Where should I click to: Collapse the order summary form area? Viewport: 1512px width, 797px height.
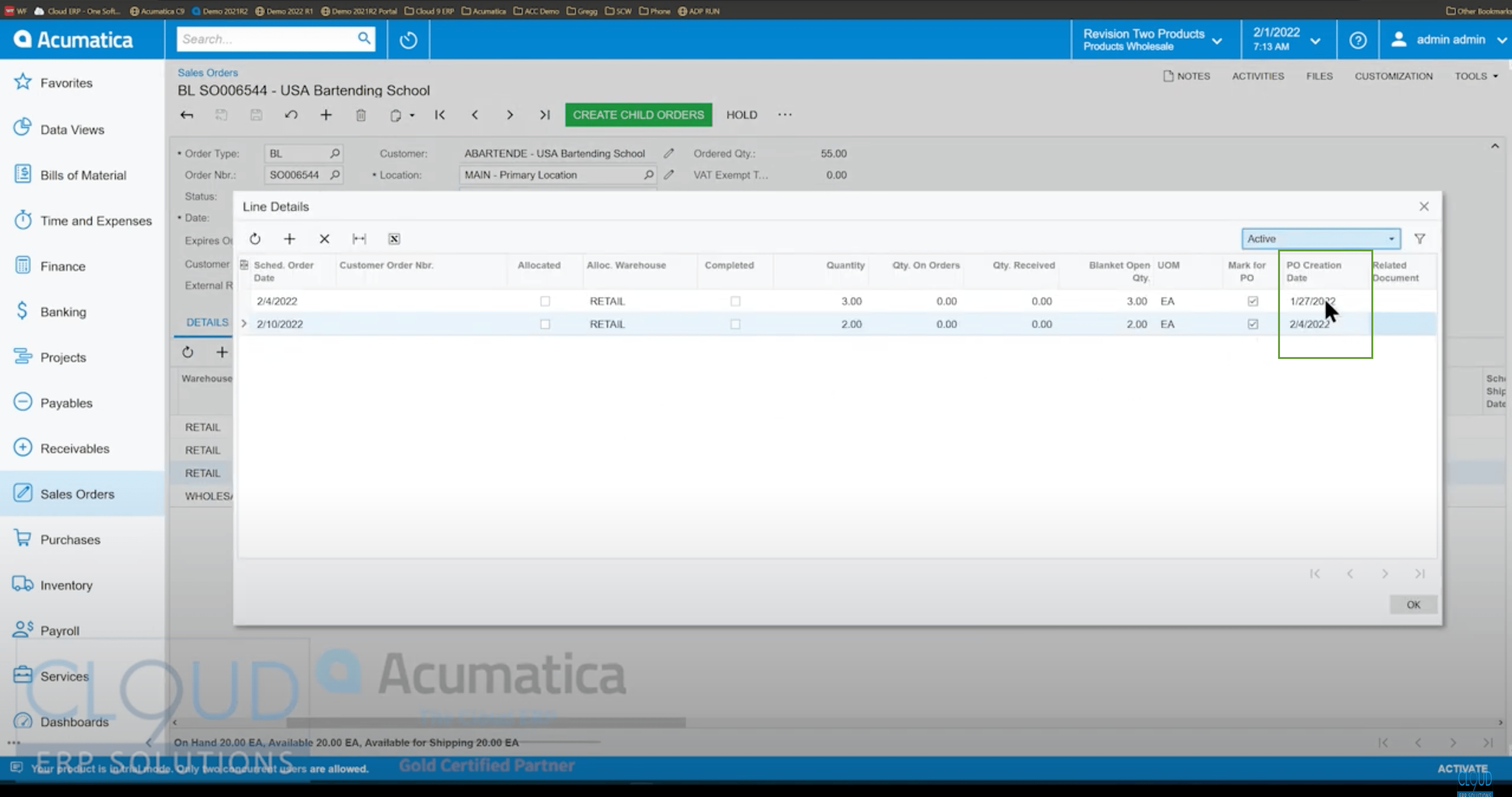pos(1495,146)
